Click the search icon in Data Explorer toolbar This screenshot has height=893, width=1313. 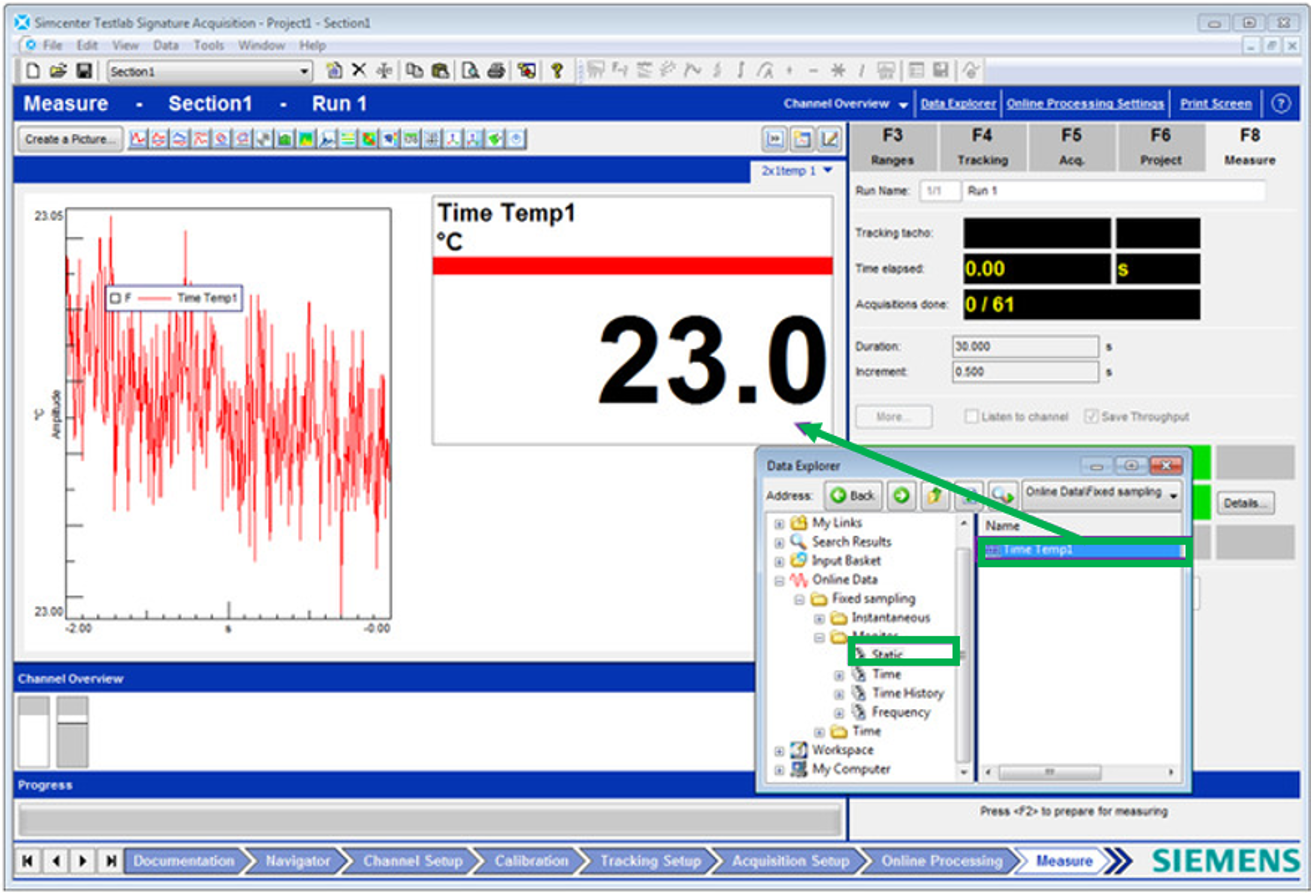click(1003, 495)
